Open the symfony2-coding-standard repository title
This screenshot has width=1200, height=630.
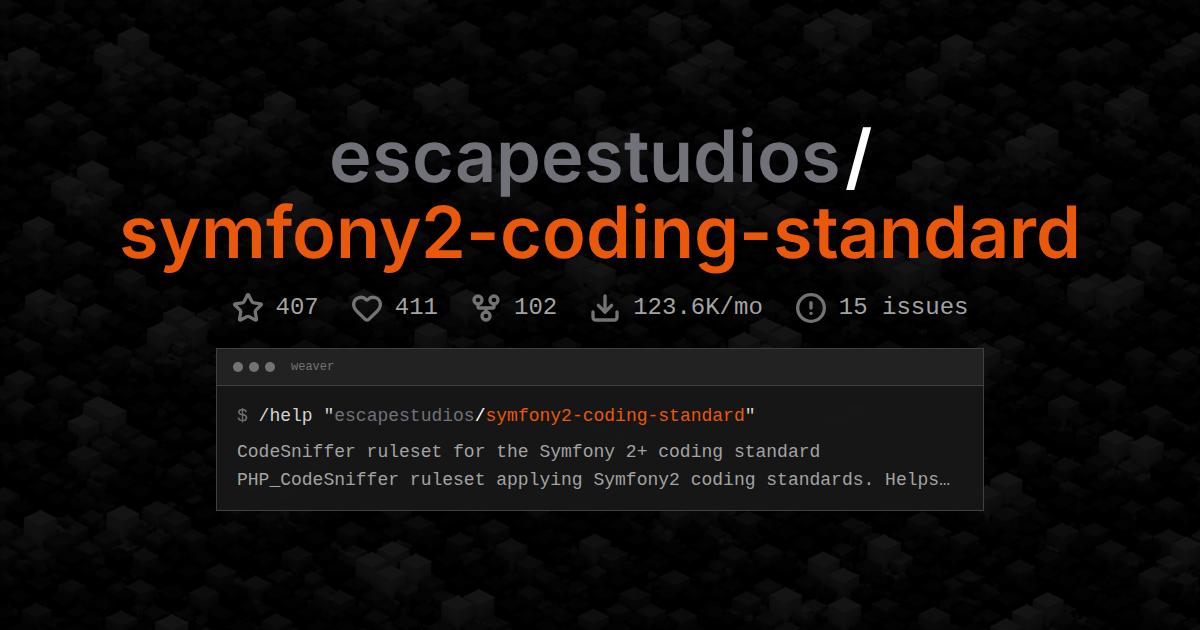(x=599, y=234)
